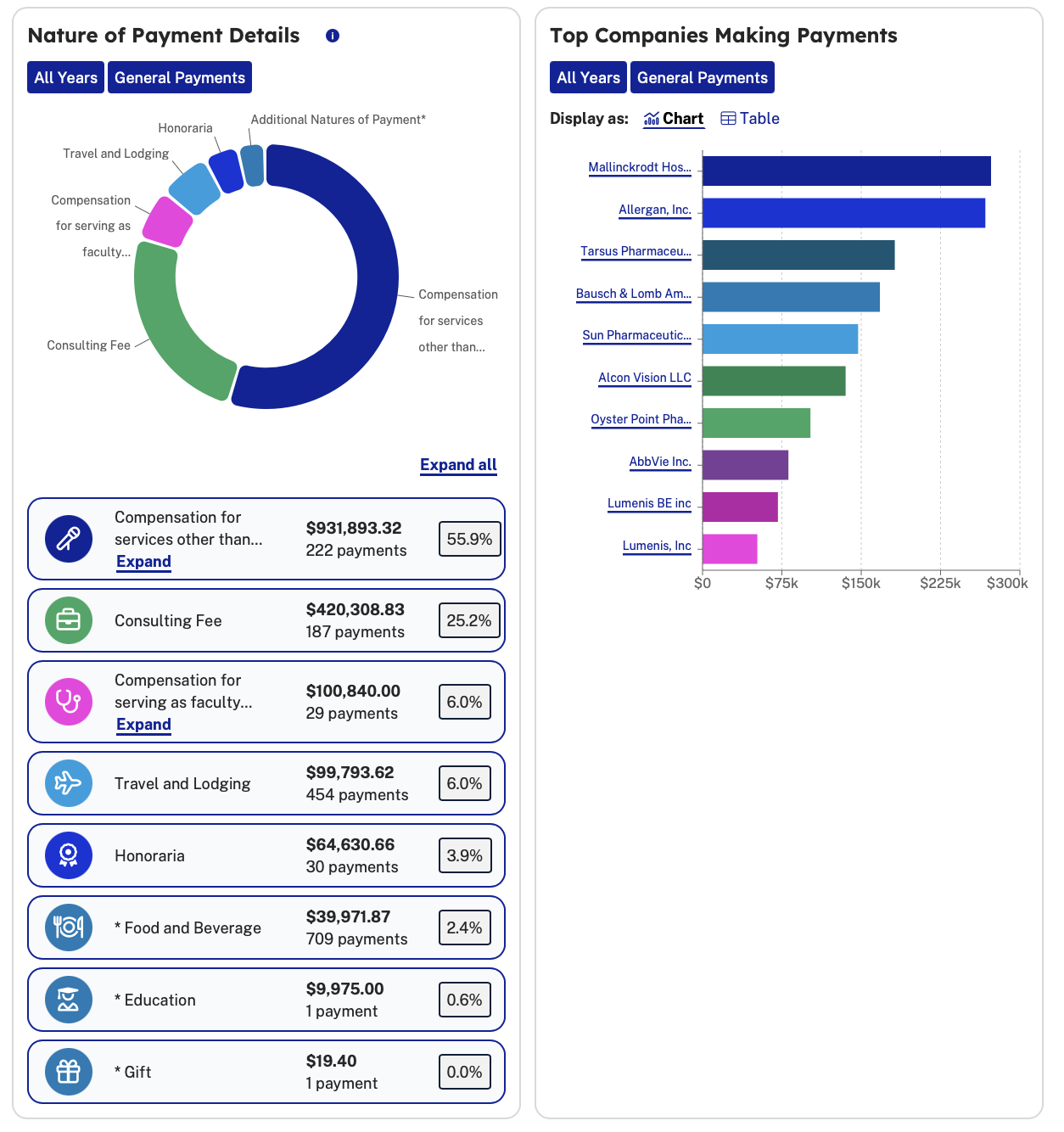Click the magenta faculty compensation donut segment
This screenshot has width=1064, height=1132.
167,222
